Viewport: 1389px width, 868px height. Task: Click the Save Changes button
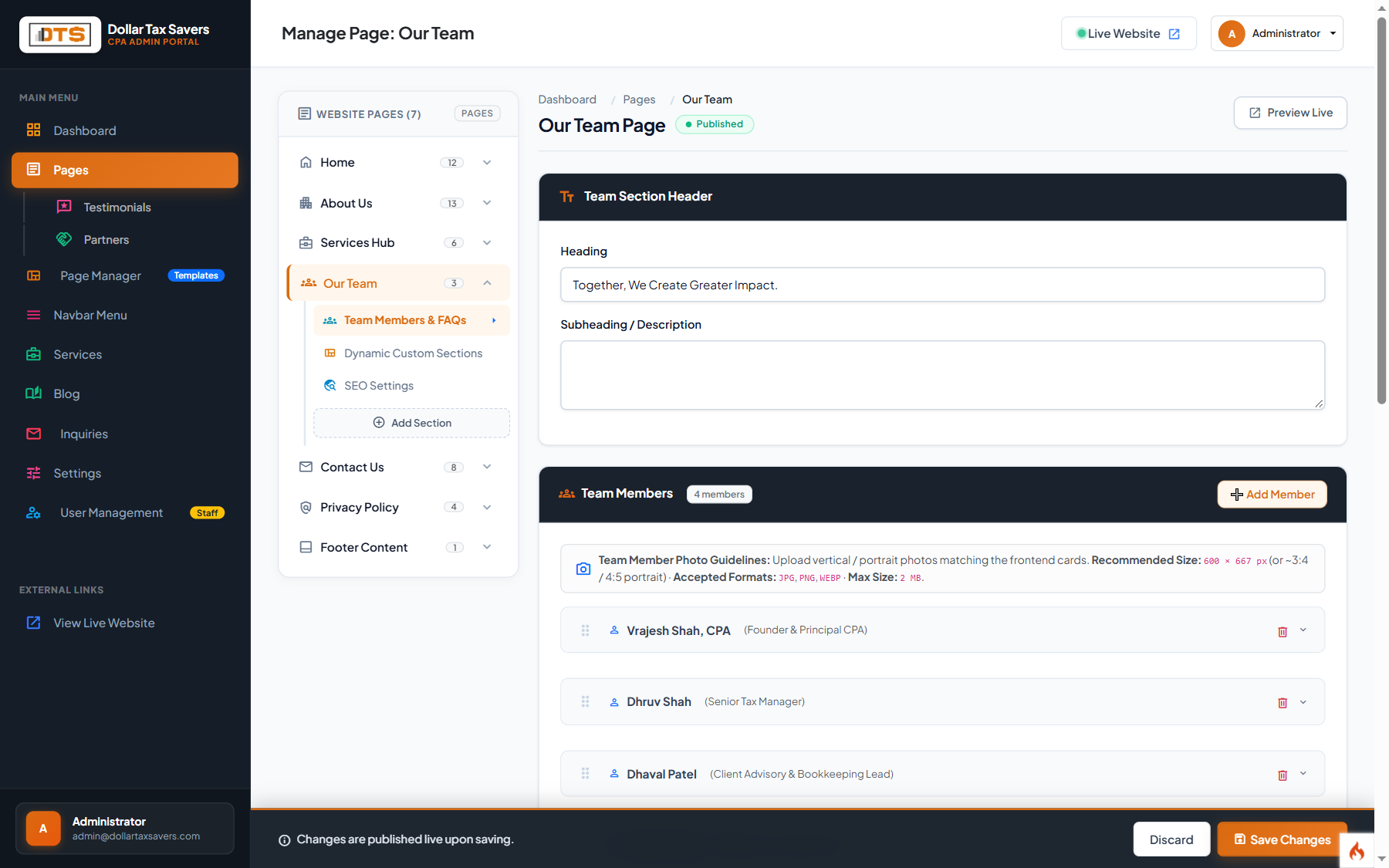[1283, 839]
